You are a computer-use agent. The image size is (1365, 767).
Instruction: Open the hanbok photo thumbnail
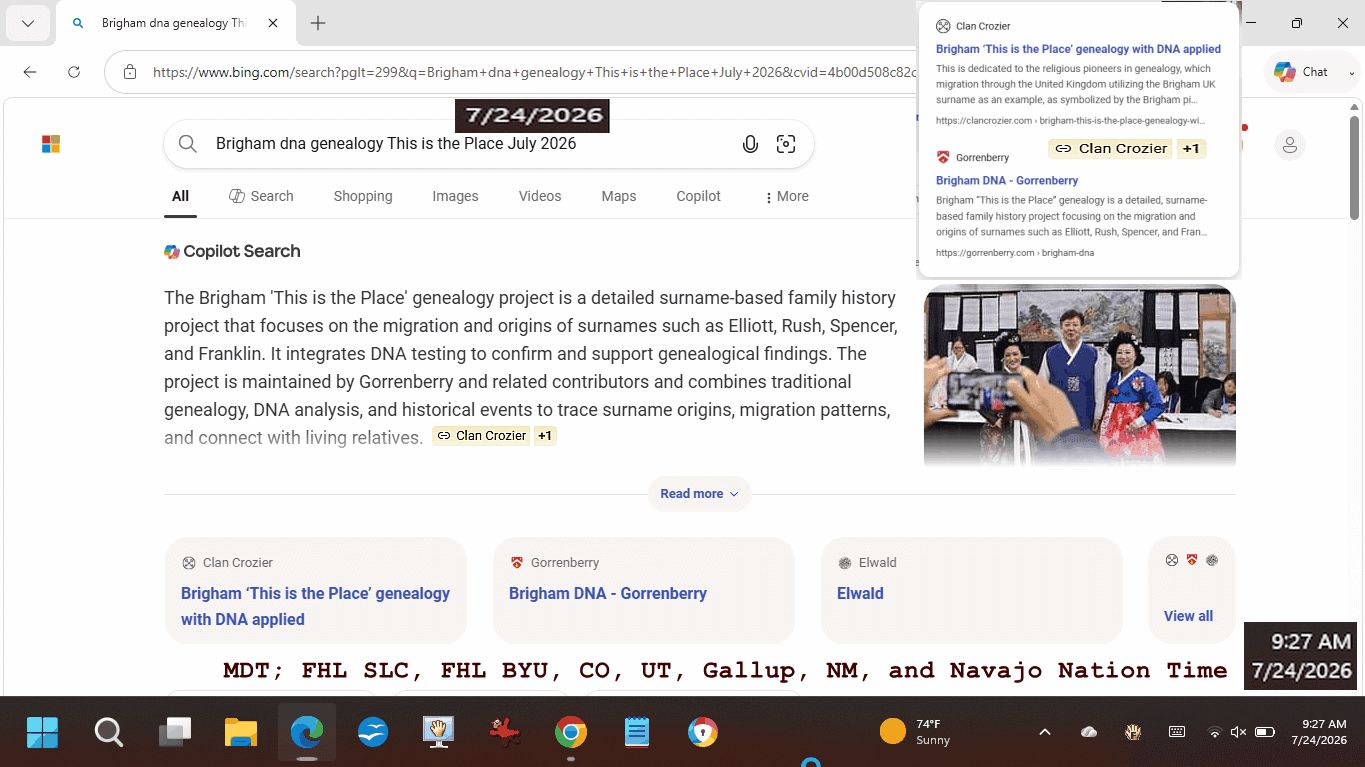point(1080,375)
